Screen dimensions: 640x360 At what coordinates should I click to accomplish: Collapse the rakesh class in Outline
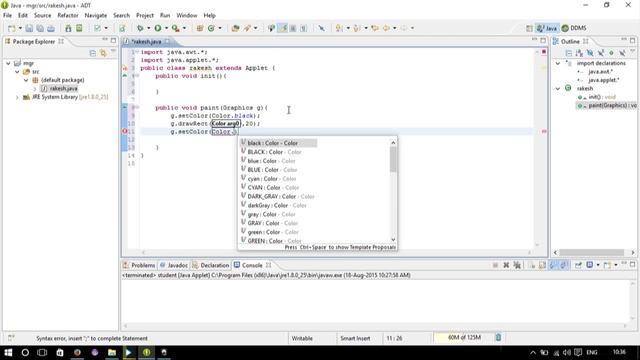(x=558, y=89)
